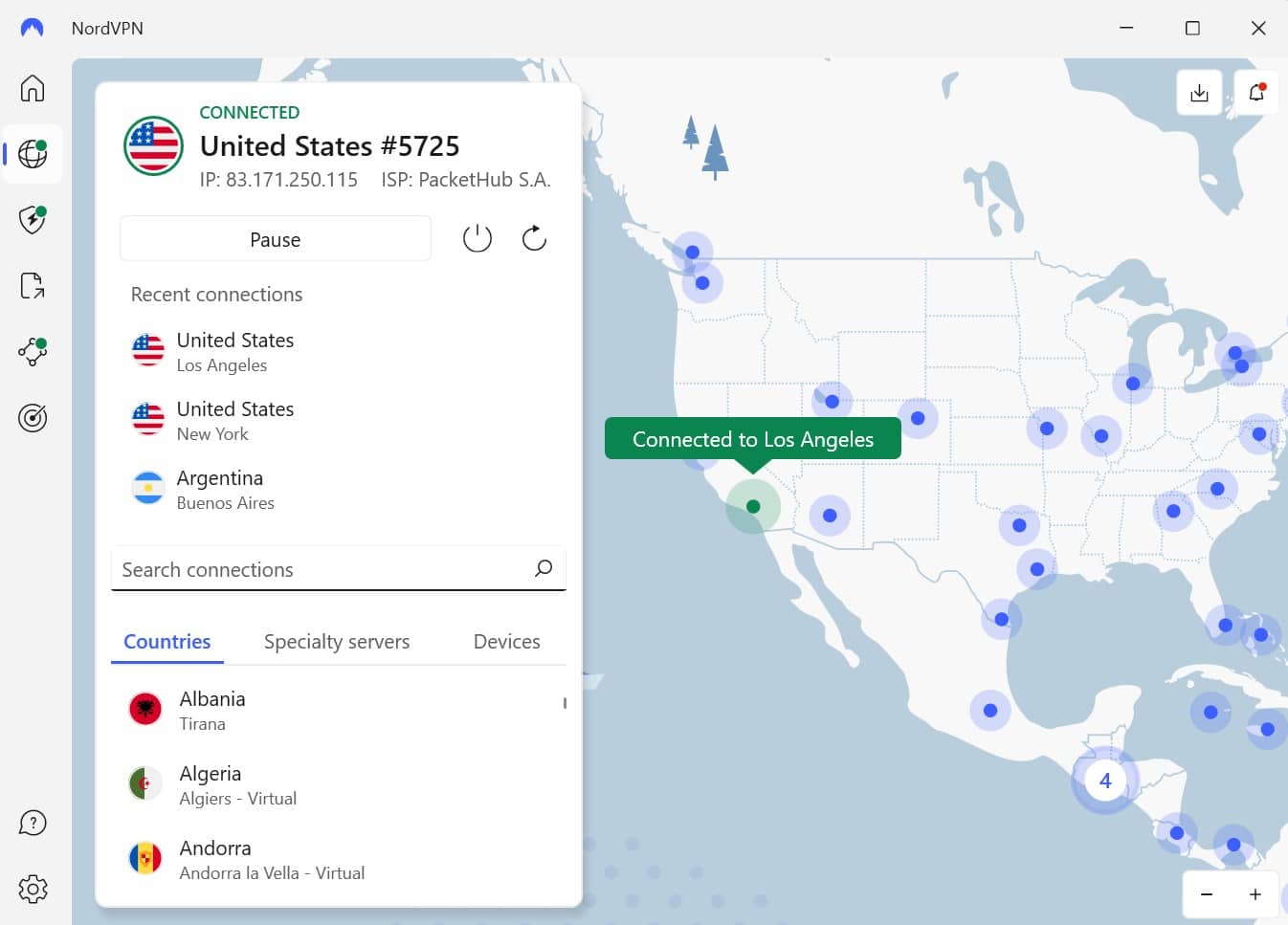Viewport: 1288px width, 925px height.
Task: Click the Search connections field
Action: (339, 569)
